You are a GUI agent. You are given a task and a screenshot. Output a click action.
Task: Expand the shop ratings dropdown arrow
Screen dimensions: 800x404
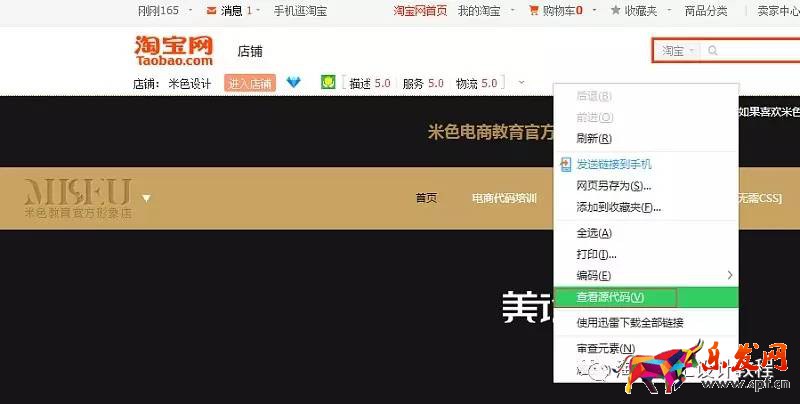coord(521,83)
